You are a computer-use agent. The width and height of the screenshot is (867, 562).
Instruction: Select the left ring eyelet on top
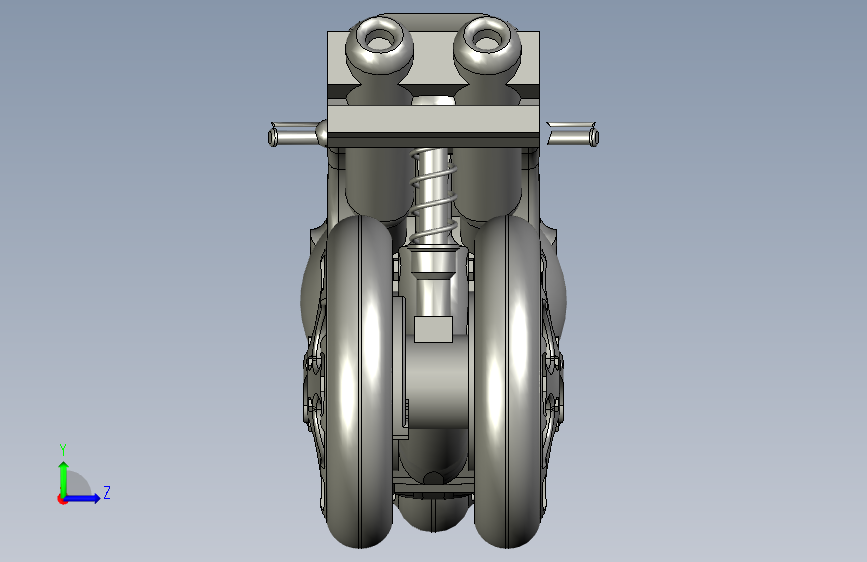379,44
